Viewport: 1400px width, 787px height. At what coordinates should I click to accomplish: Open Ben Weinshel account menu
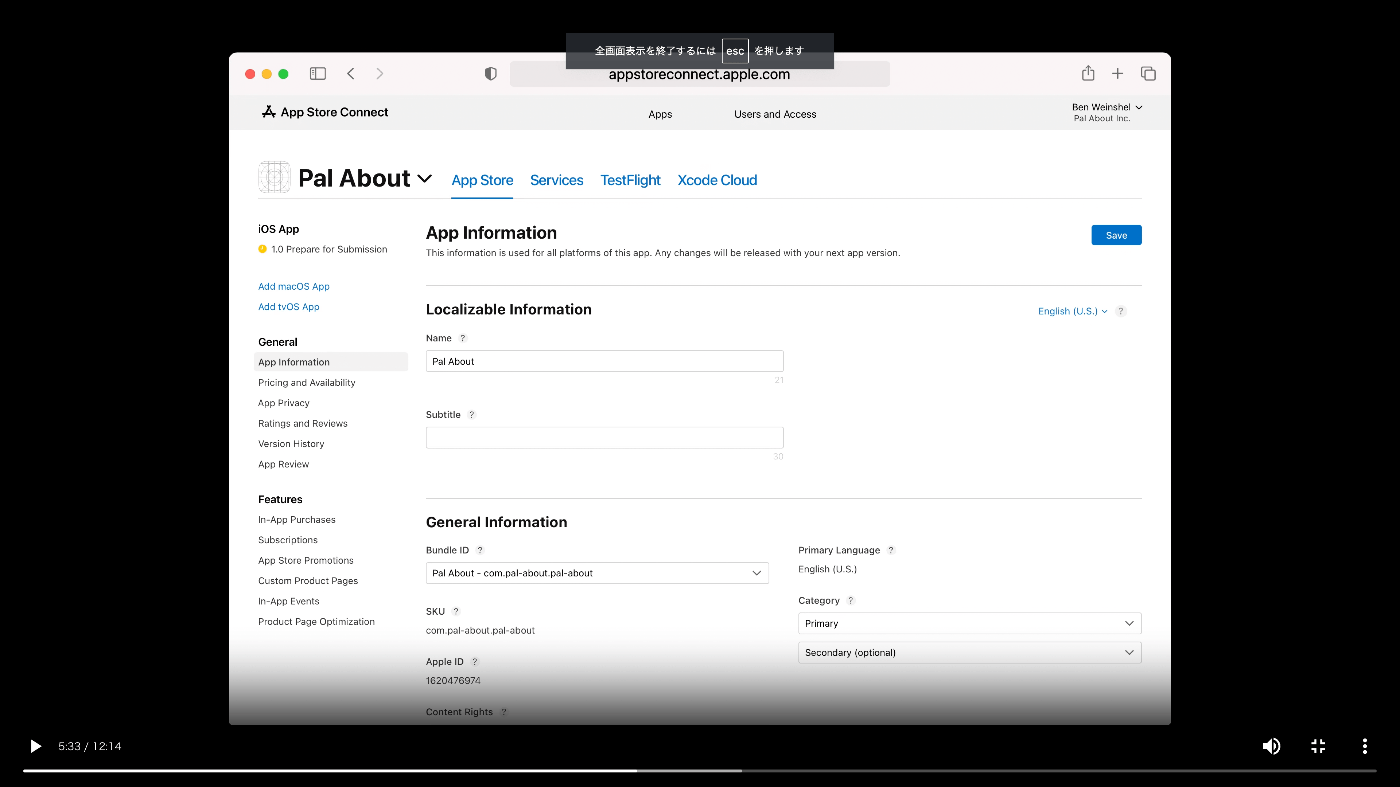[x=1107, y=112]
